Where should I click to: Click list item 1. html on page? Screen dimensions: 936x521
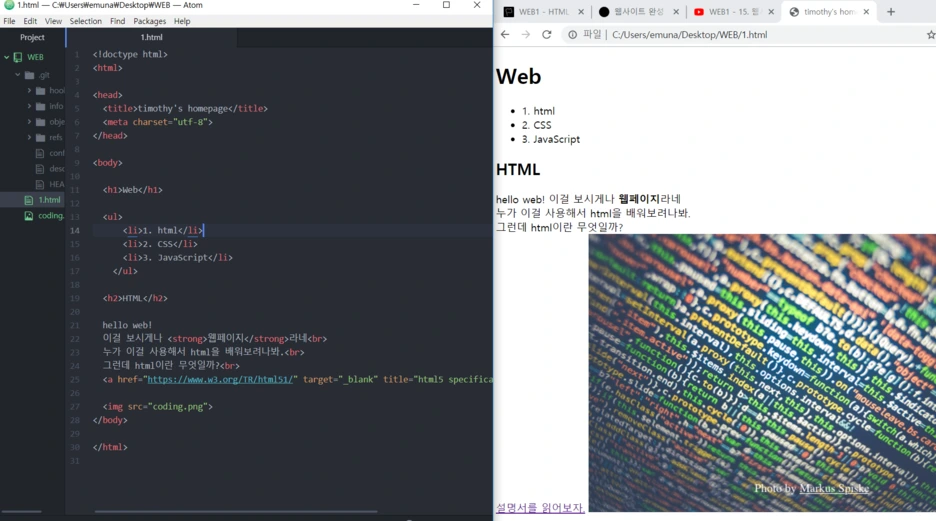(538, 111)
